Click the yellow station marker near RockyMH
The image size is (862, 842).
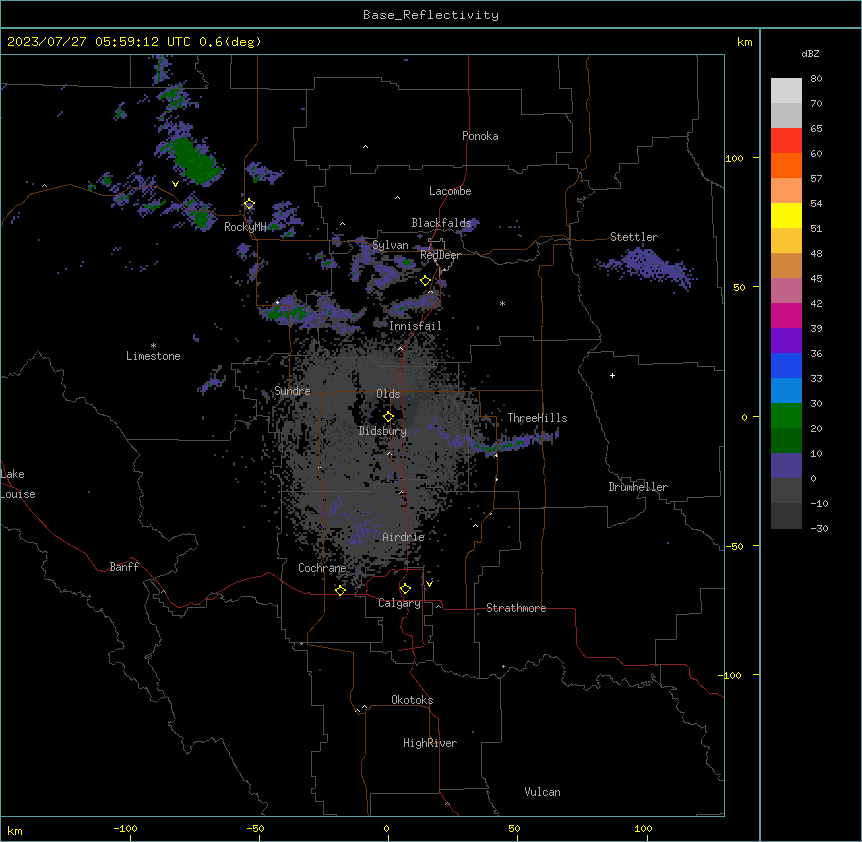249,204
